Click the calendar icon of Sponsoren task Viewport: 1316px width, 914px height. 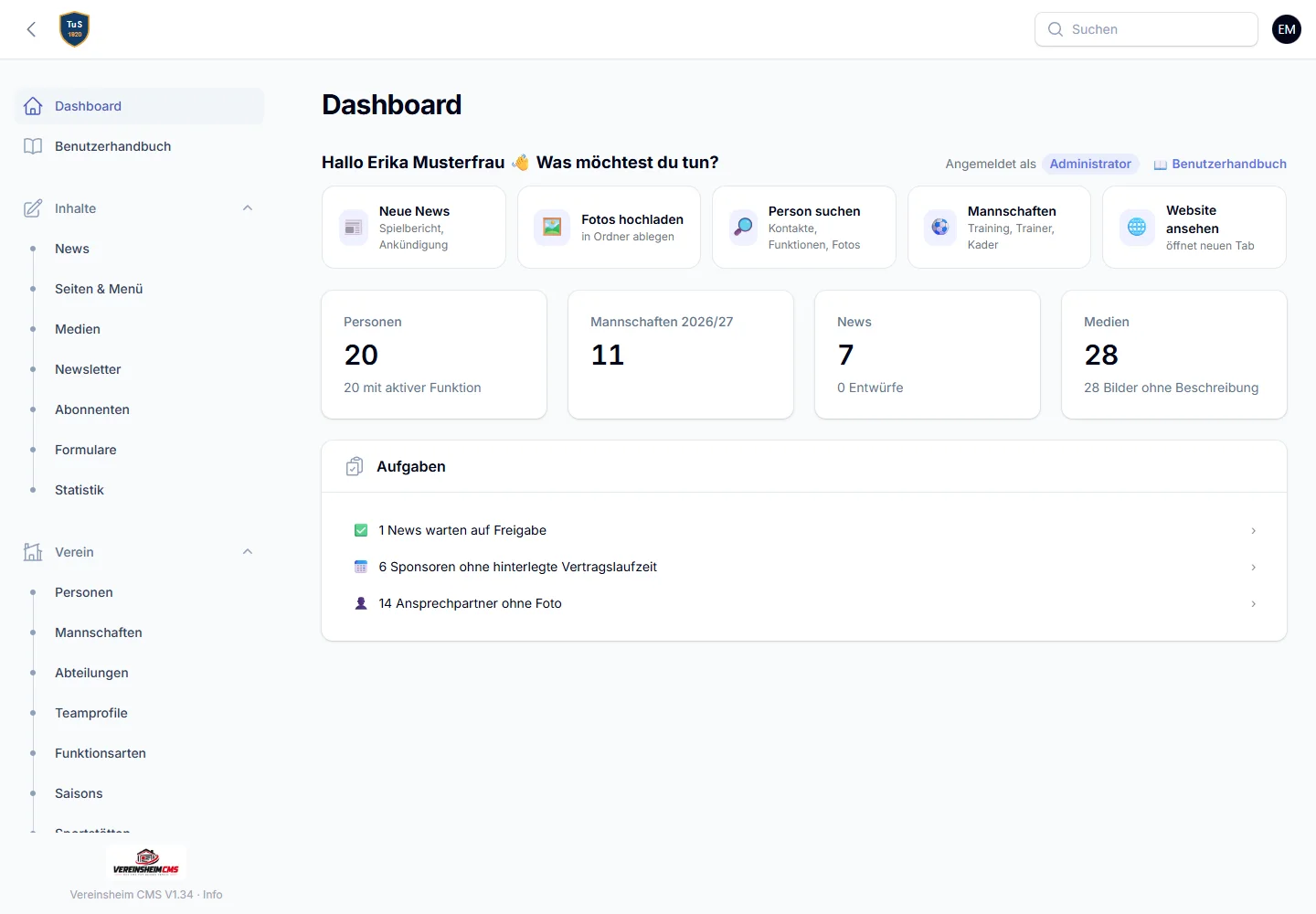click(361, 567)
